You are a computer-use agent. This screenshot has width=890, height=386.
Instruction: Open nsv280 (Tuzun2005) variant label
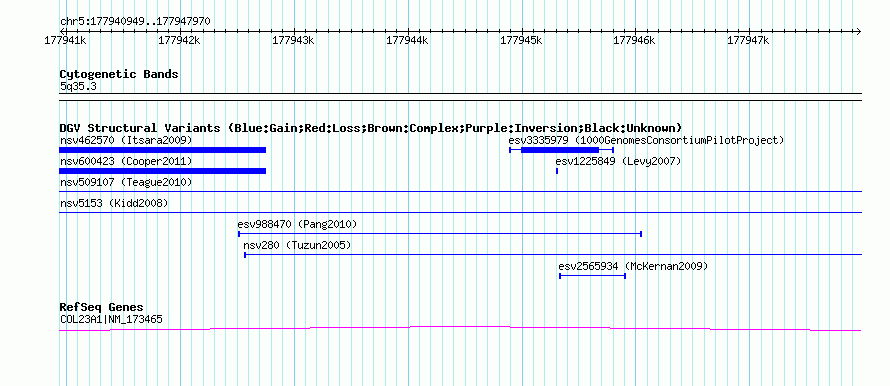[297, 246]
